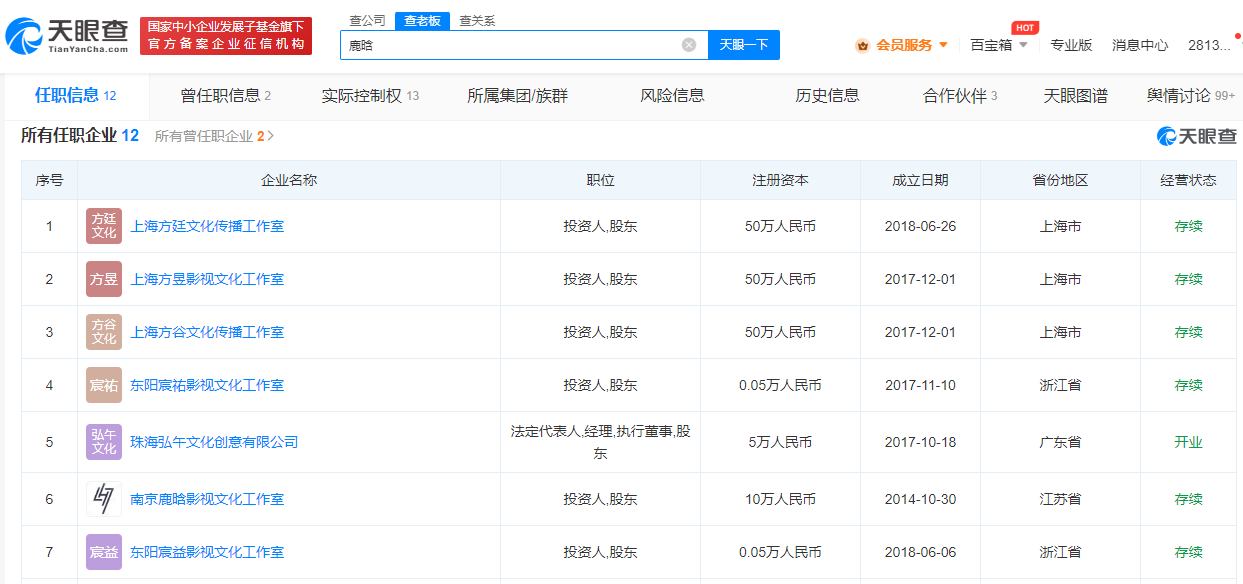Open the 风险信息 tab

point(672,96)
